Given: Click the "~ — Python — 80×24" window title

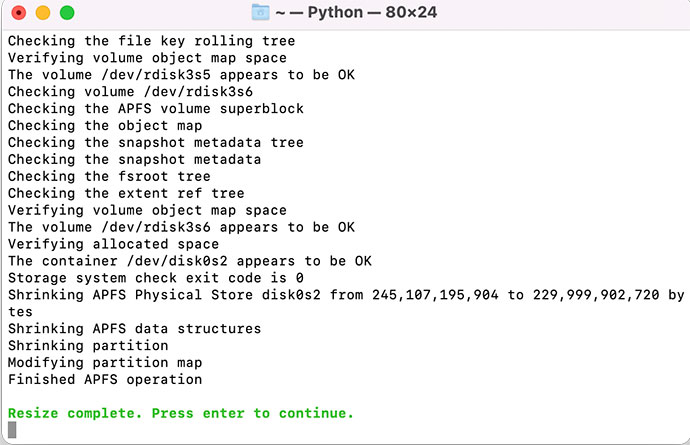Looking at the screenshot, I should tap(357, 13).
